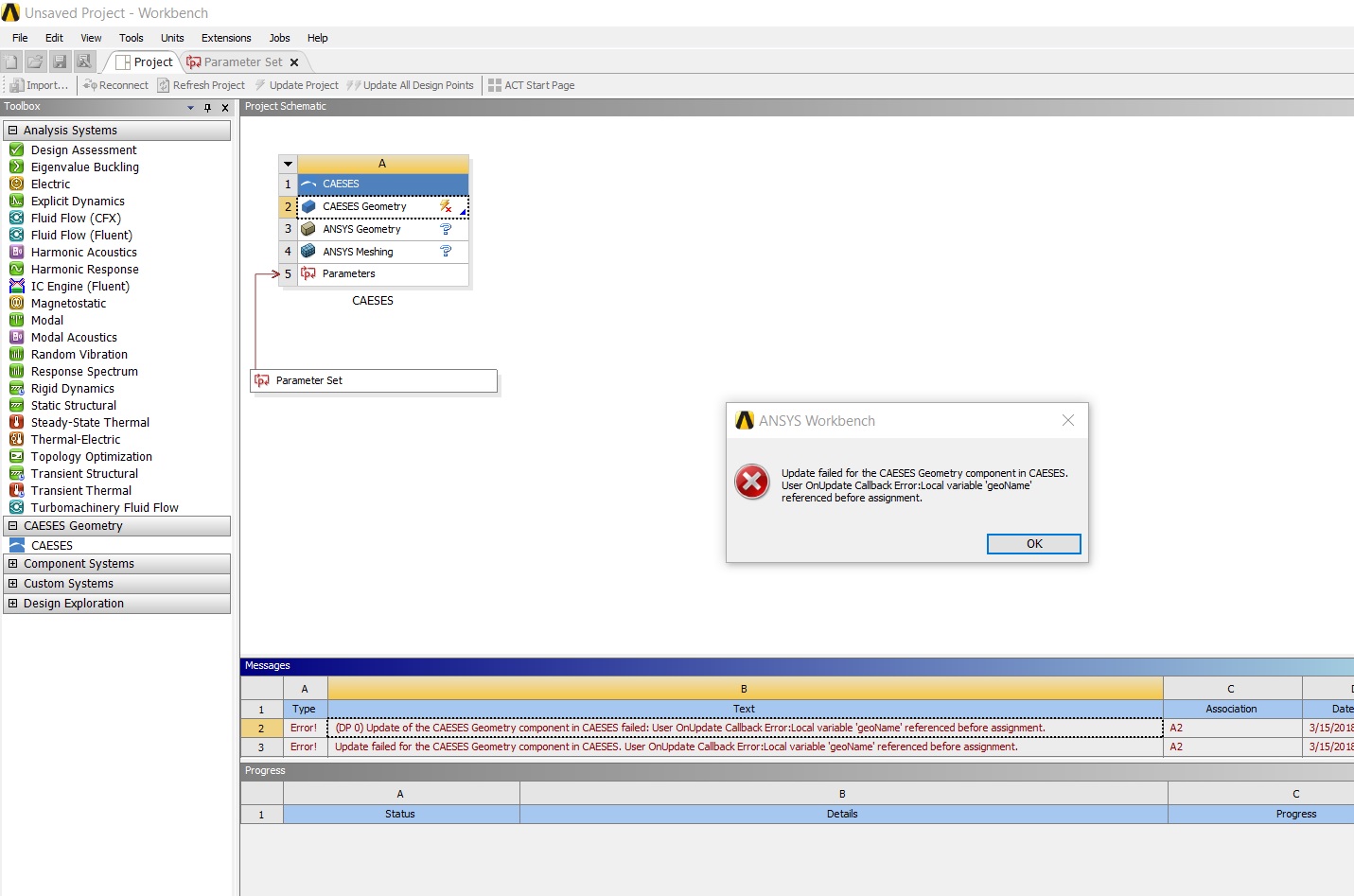Image resolution: width=1354 pixels, height=896 pixels.
Task: Click the Transient Structural icon
Action: click(16, 473)
